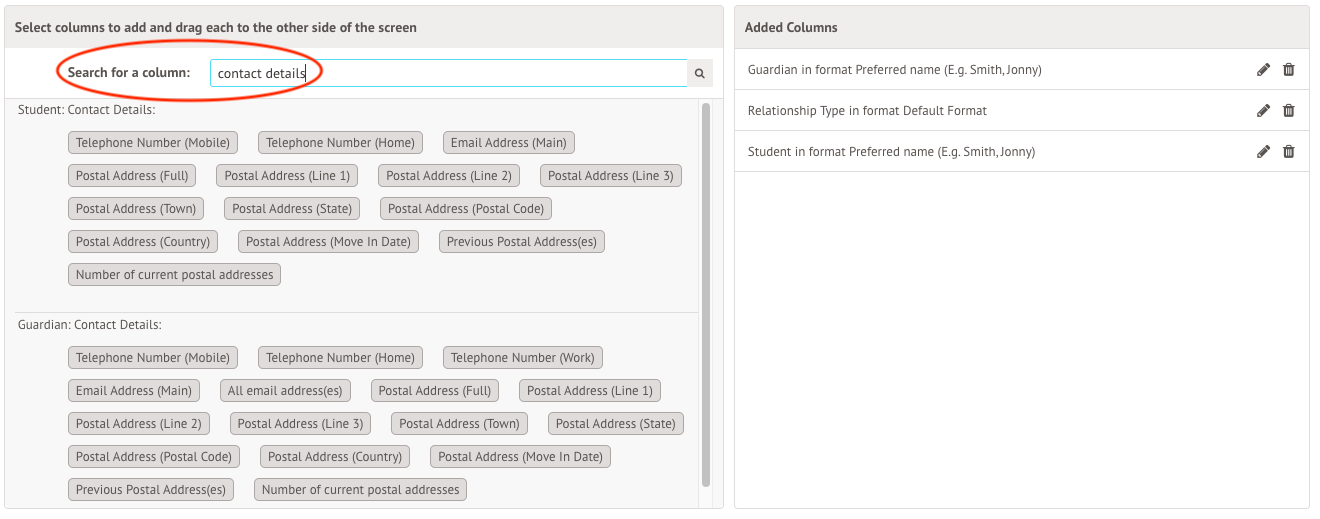
Task: Click Guardian Telephone Number (Work) tag
Action: click(x=522, y=358)
